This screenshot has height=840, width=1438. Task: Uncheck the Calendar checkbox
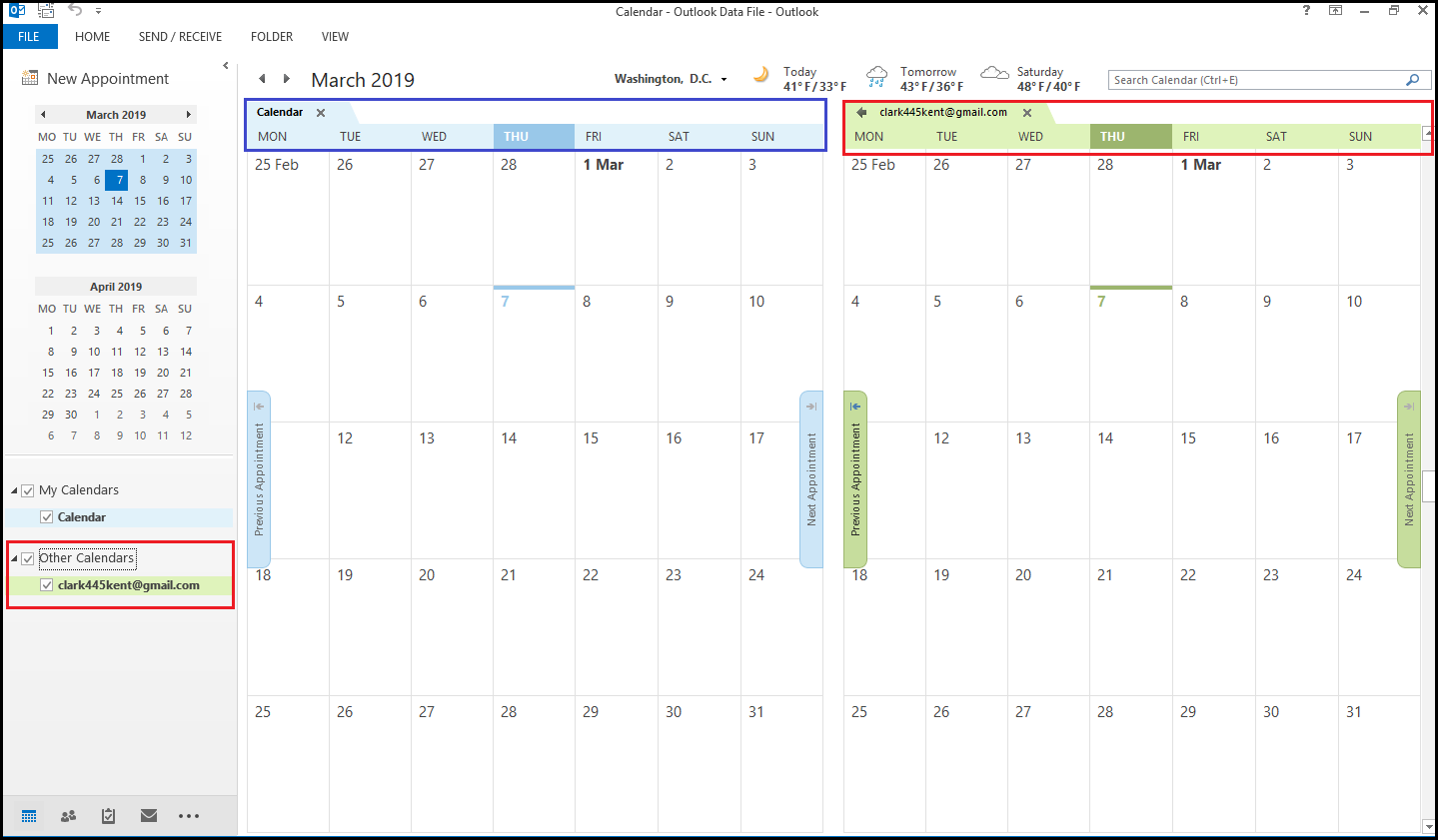point(46,517)
